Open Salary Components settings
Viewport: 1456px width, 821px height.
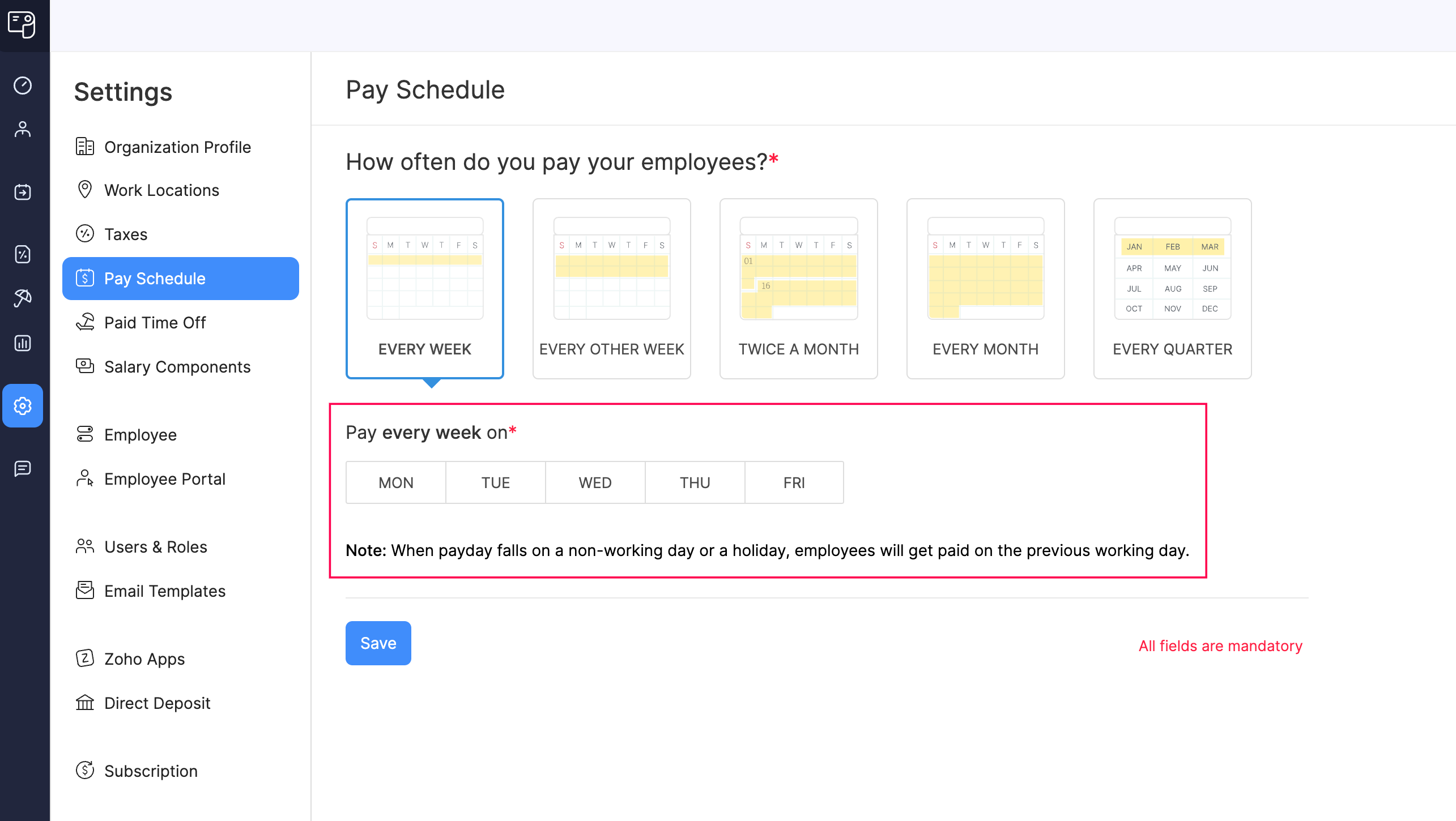point(177,367)
